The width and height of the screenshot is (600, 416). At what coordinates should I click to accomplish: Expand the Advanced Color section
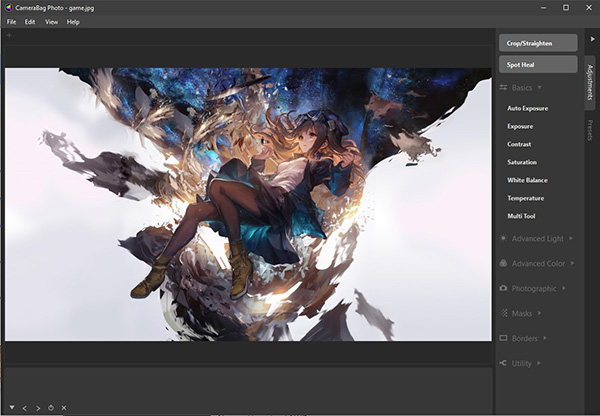[537, 264]
